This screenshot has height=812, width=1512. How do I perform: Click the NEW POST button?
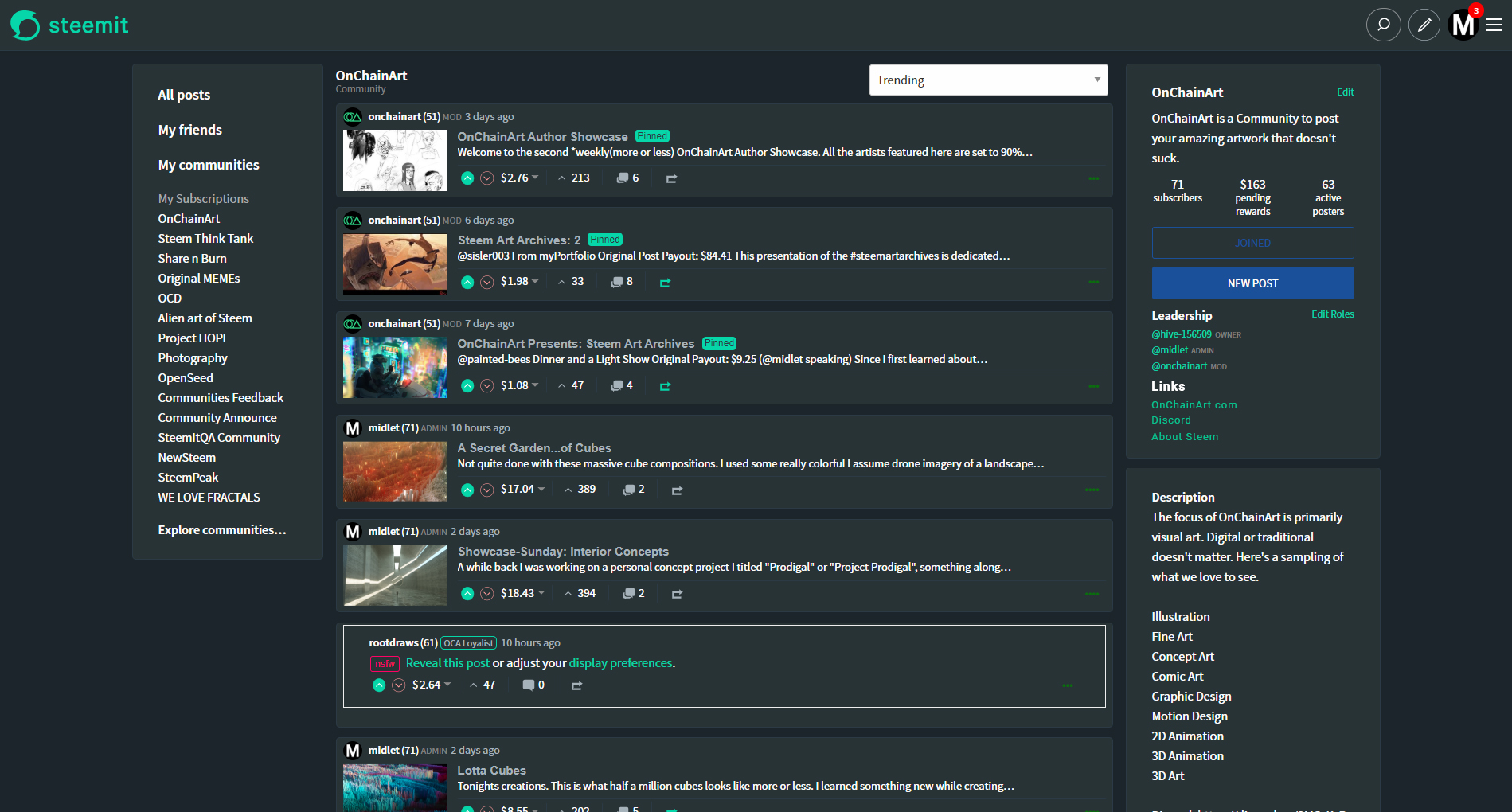[1252, 283]
